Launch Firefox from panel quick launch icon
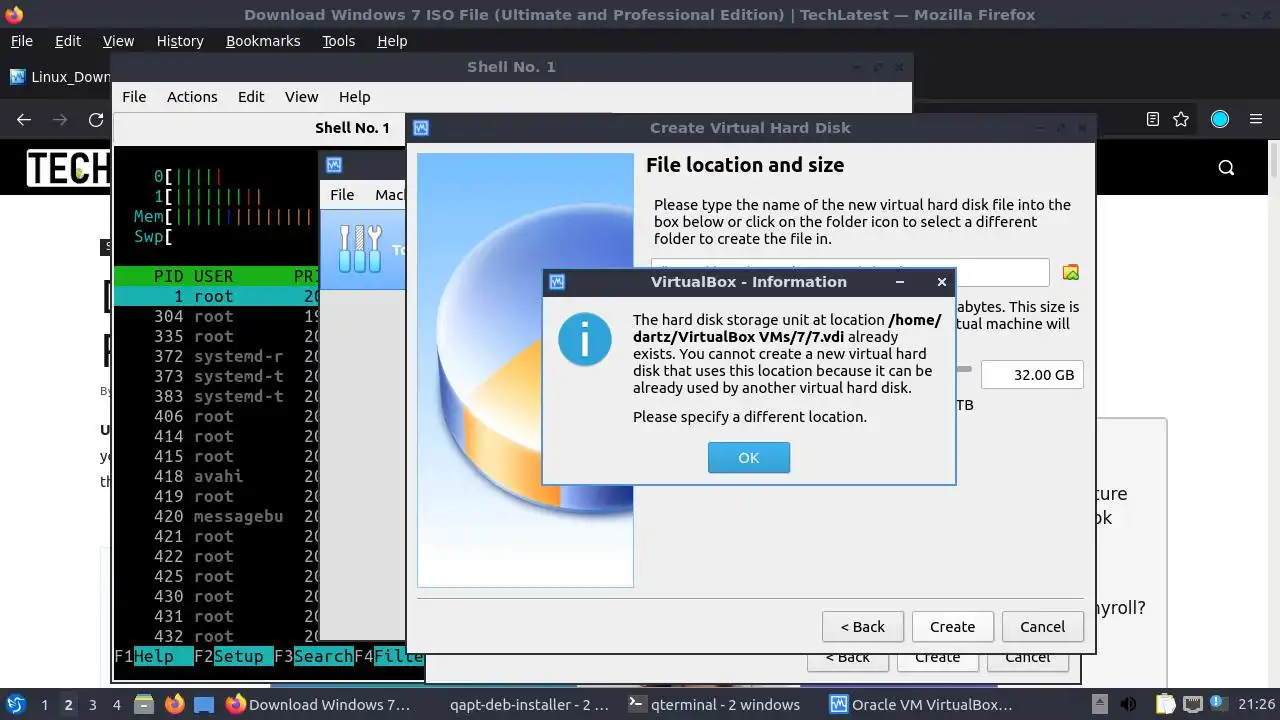This screenshot has height=720, width=1280. 174,704
